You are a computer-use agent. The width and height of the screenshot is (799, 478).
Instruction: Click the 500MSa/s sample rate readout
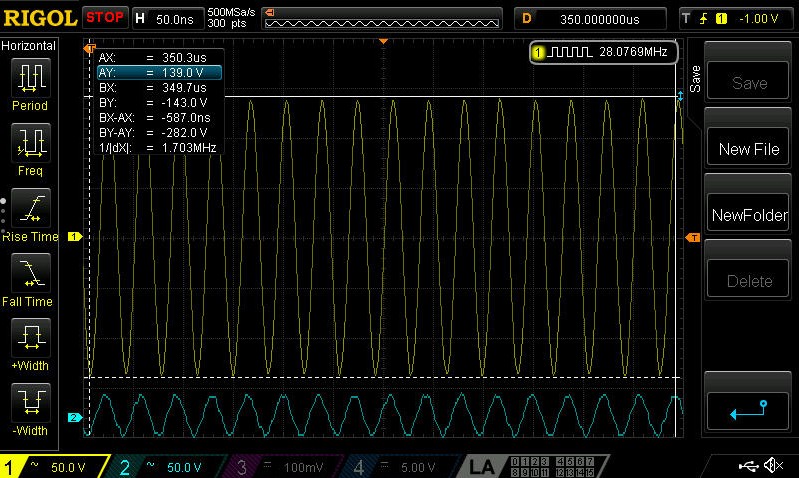point(231,12)
